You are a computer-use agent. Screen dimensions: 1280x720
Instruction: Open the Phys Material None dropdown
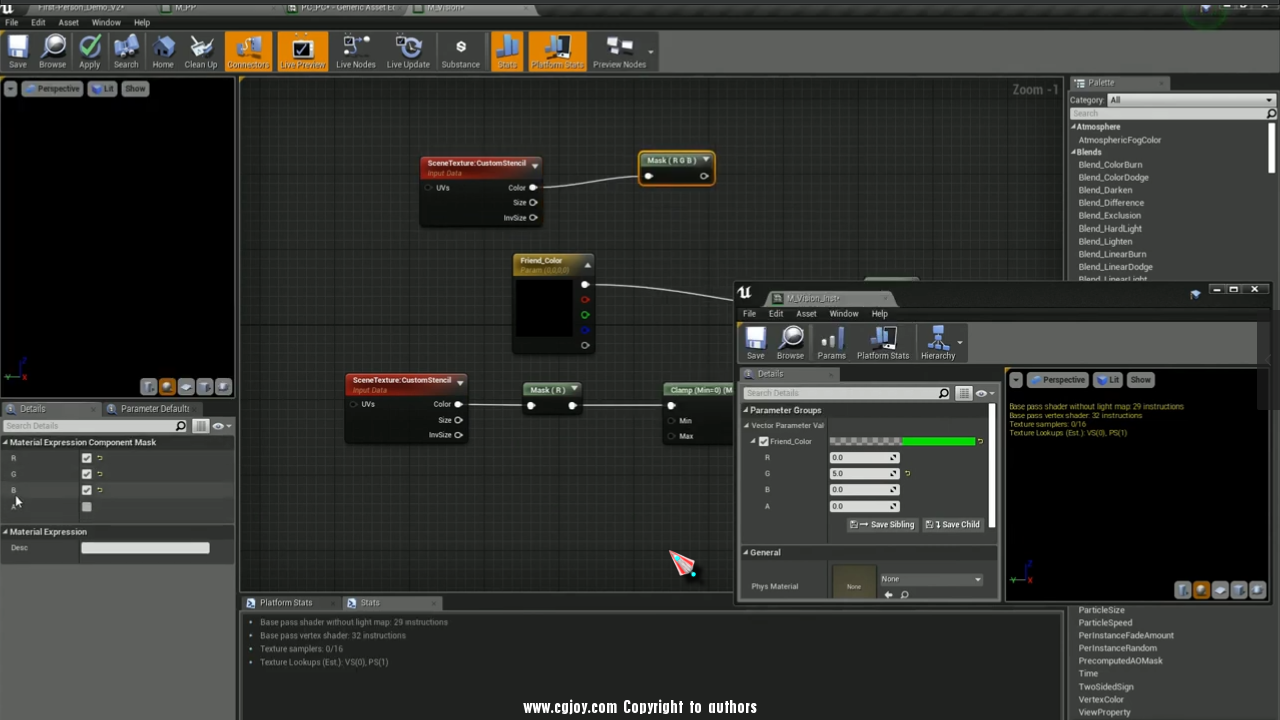[x=931, y=579]
